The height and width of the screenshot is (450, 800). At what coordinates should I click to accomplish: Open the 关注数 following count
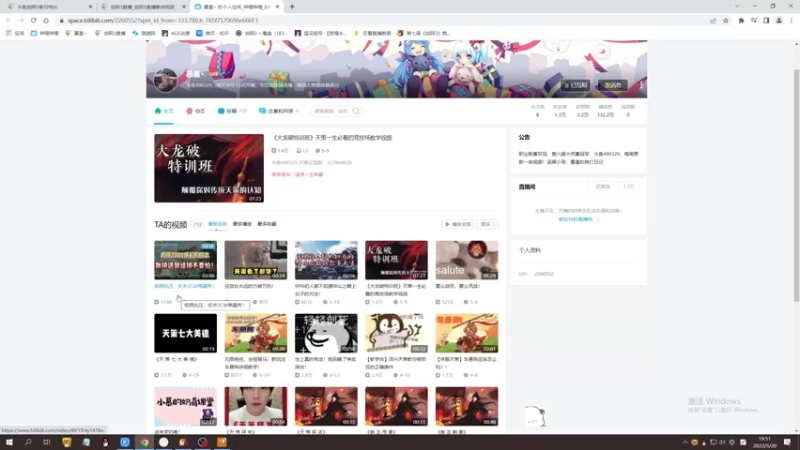pos(537,111)
